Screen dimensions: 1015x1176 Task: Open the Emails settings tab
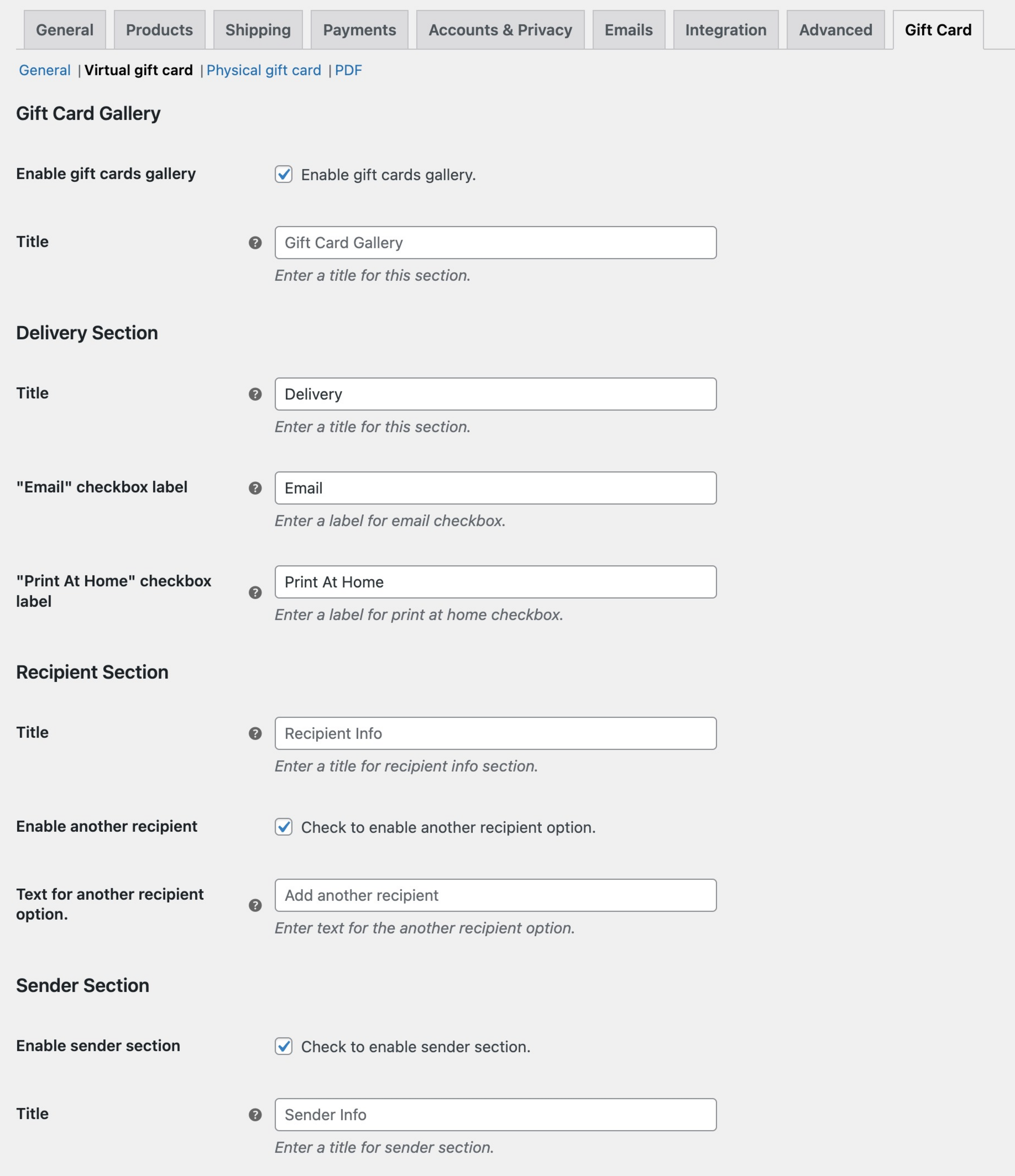tap(628, 30)
